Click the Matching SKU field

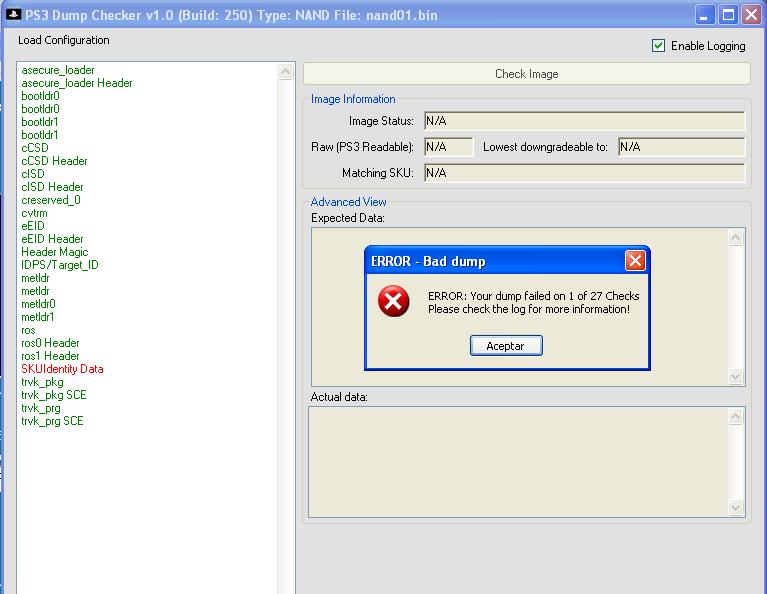pyautogui.click(x=585, y=173)
